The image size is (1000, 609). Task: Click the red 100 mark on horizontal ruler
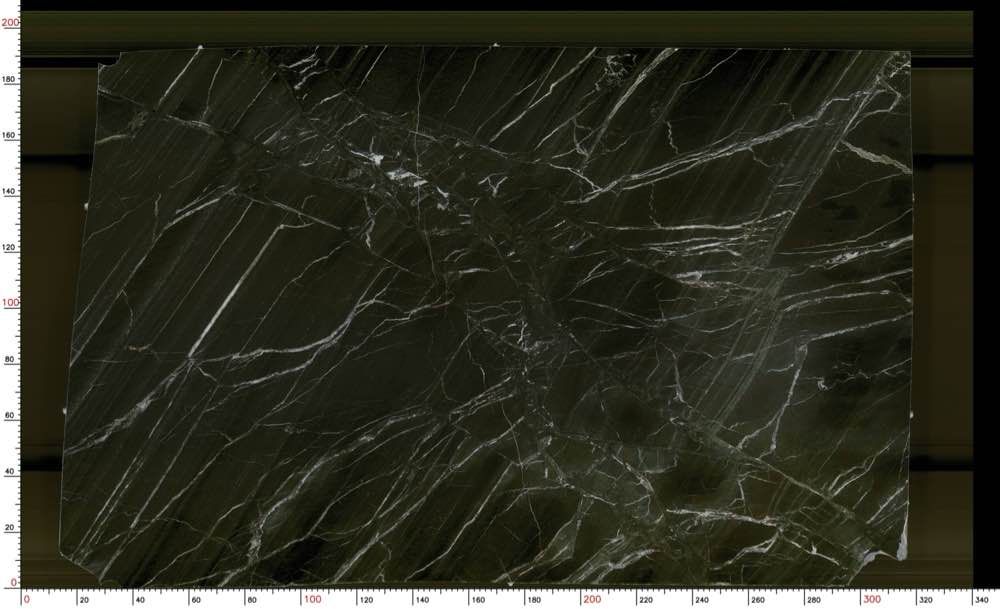point(312,600)
